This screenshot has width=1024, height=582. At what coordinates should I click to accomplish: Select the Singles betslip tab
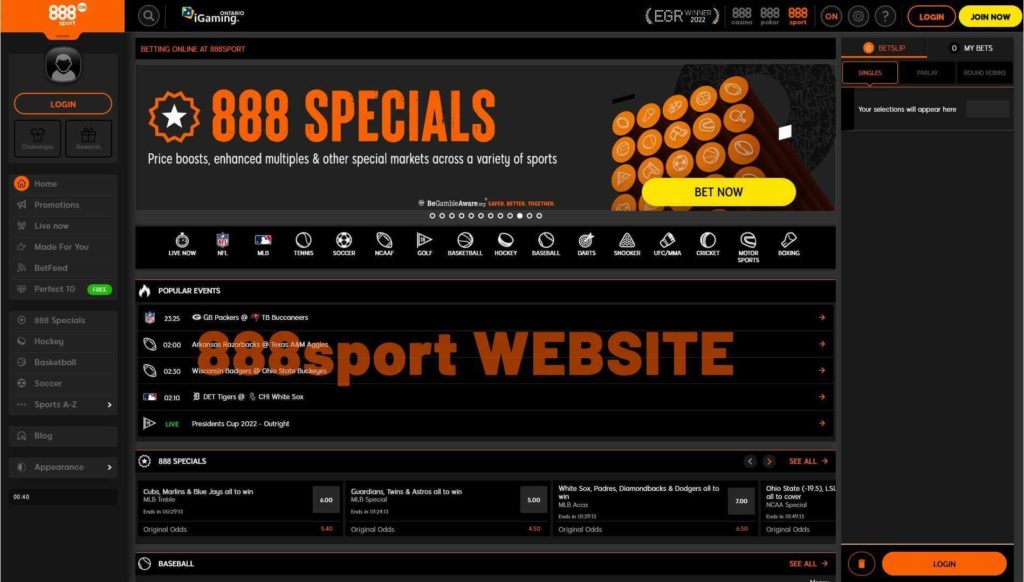point(870,73)
